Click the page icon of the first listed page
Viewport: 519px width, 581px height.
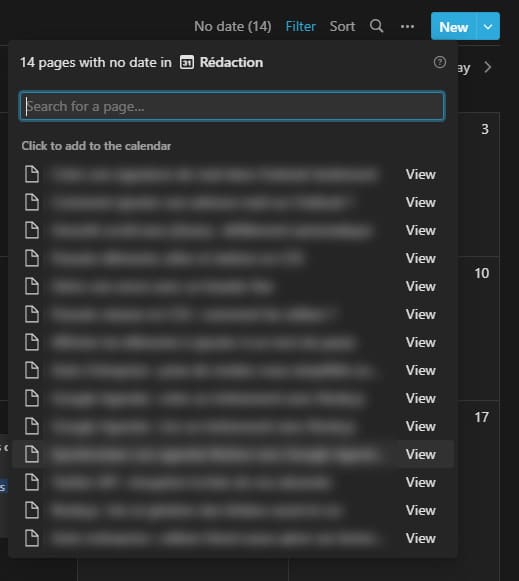click(32, 174)
